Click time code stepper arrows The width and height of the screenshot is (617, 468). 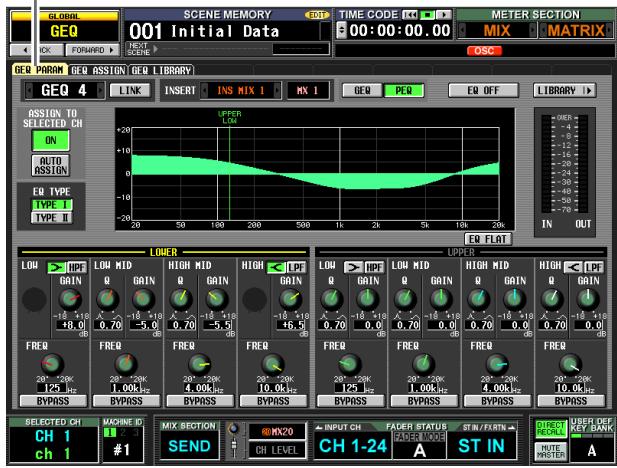[x=342, y=31]
